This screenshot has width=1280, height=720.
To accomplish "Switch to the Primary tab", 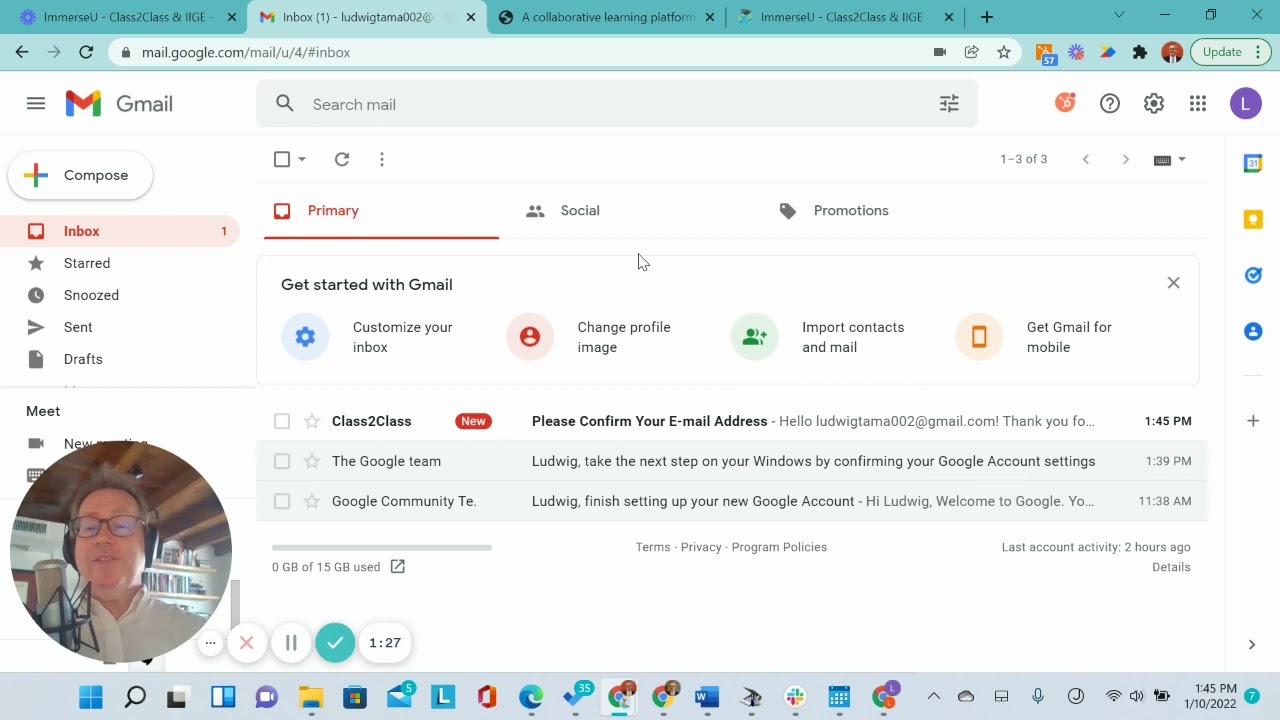I will click(381, 211).
